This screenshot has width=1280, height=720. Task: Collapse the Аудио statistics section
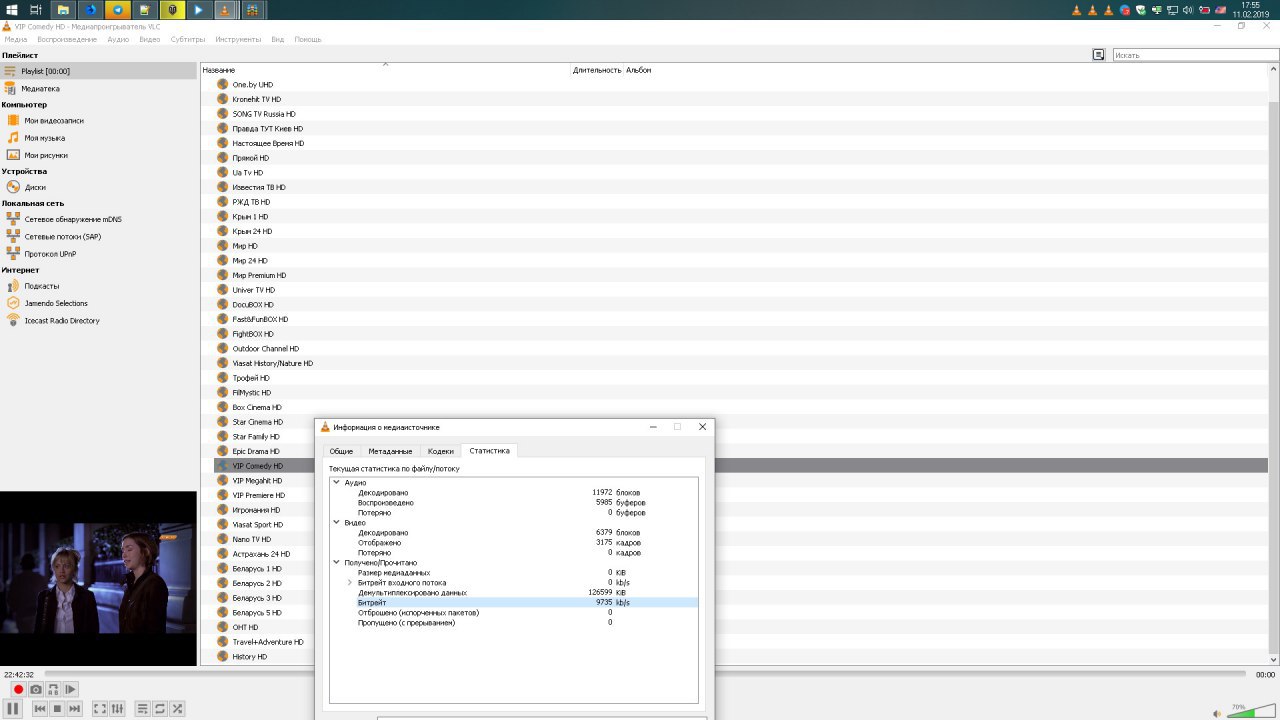(337, 483)
